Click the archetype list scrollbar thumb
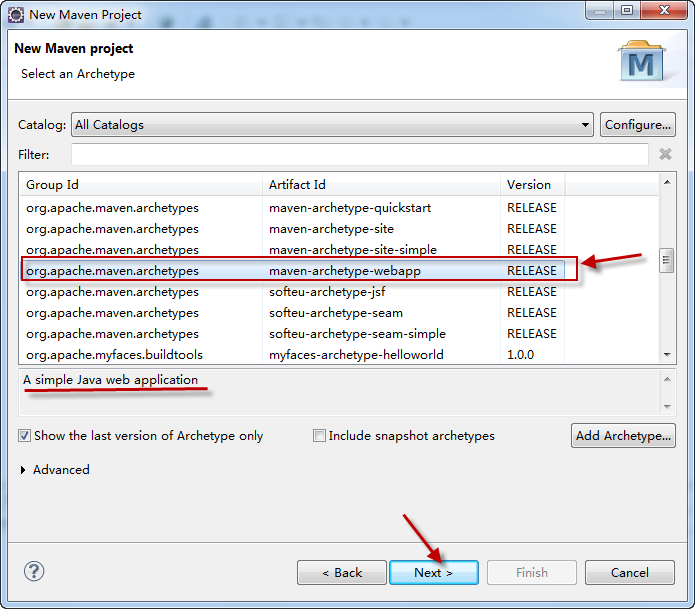The height and width of the screenshot is (609, 695). coord(666,260)
